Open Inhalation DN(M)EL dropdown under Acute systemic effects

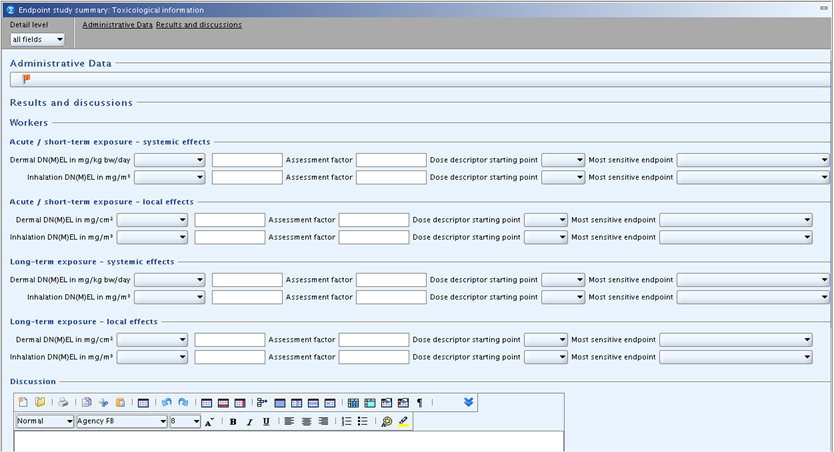pos(169,177)
